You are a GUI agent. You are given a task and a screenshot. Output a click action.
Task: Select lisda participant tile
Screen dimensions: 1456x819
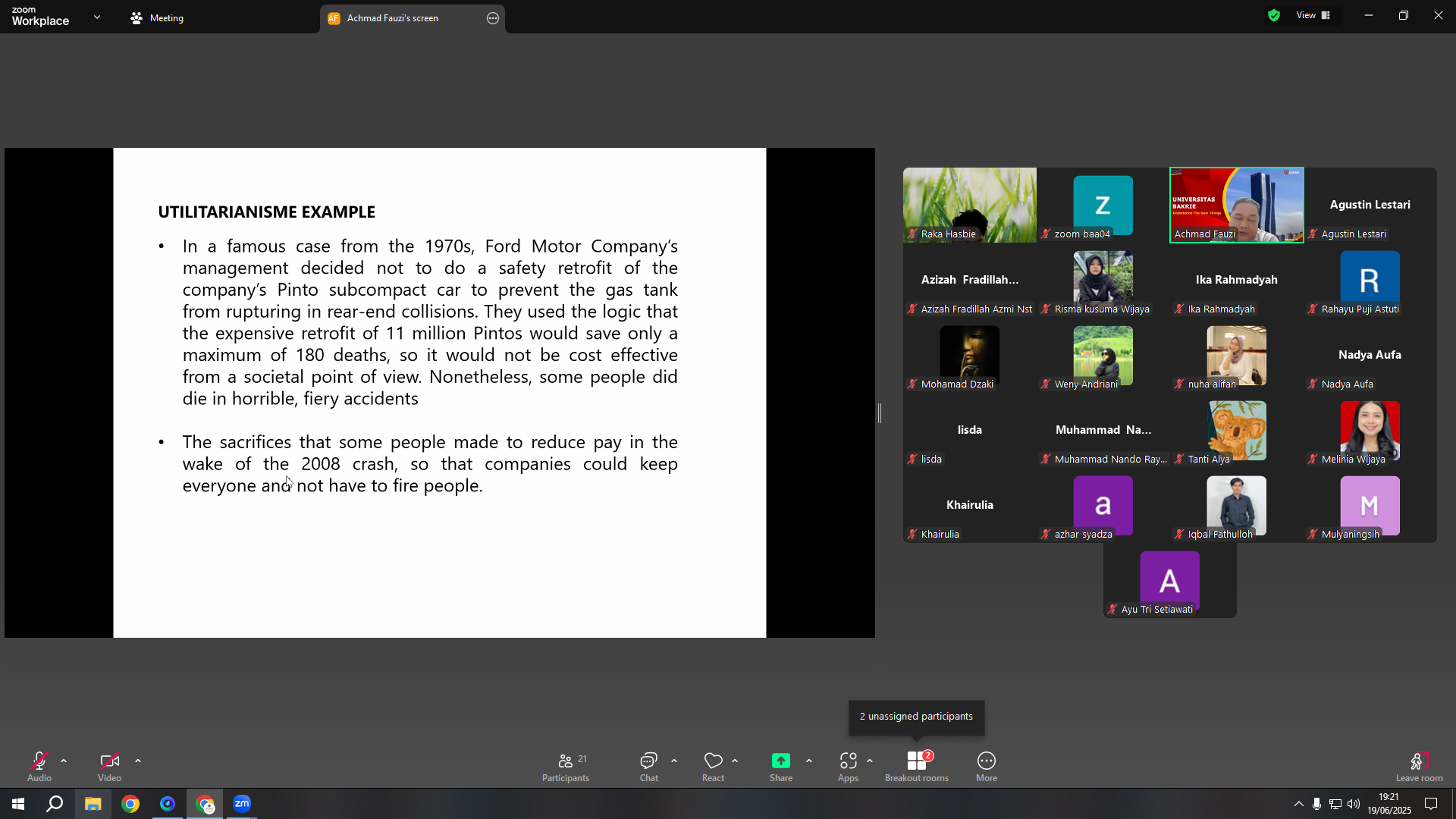[970, 430]
